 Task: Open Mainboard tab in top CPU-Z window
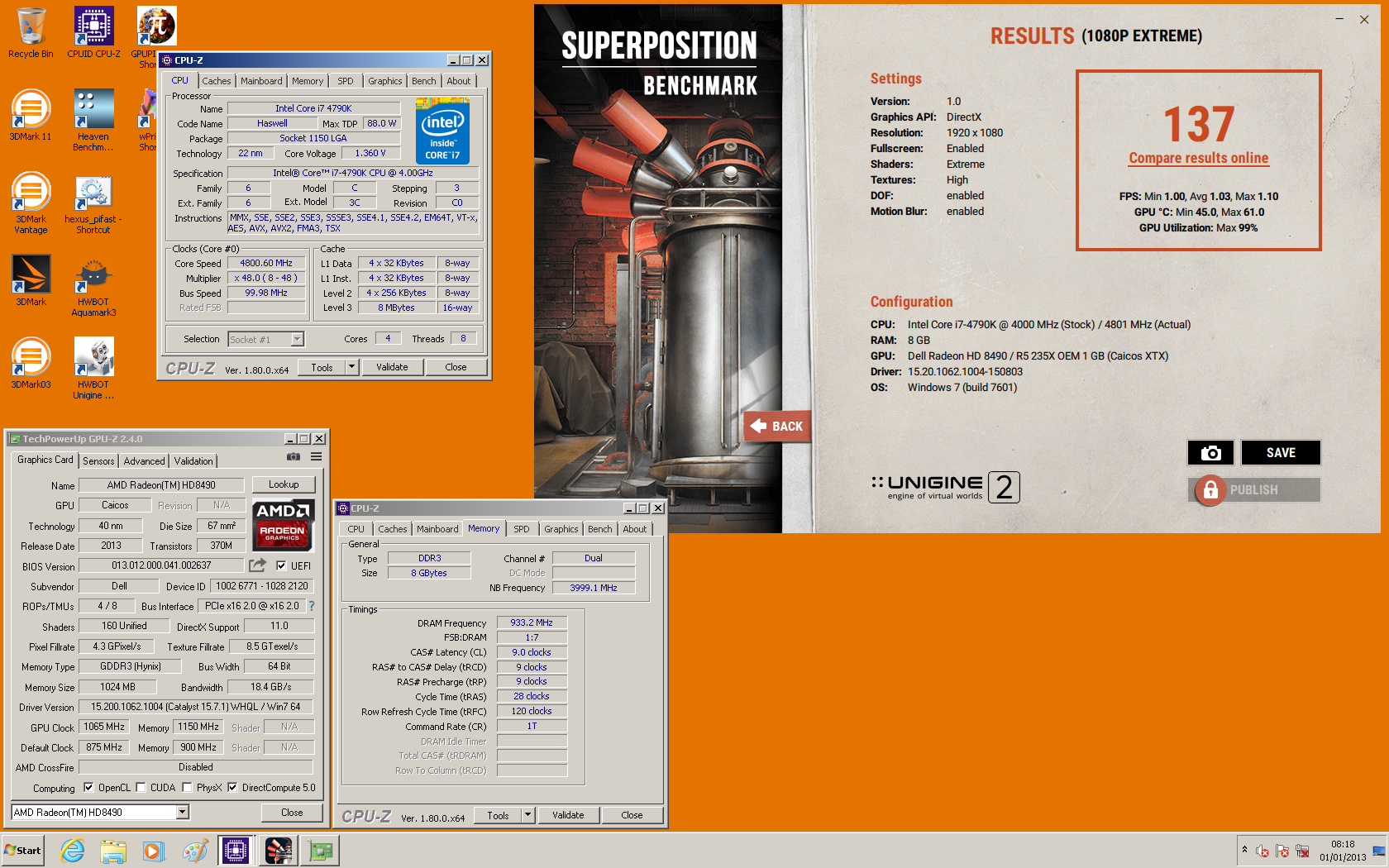point(261,81)
